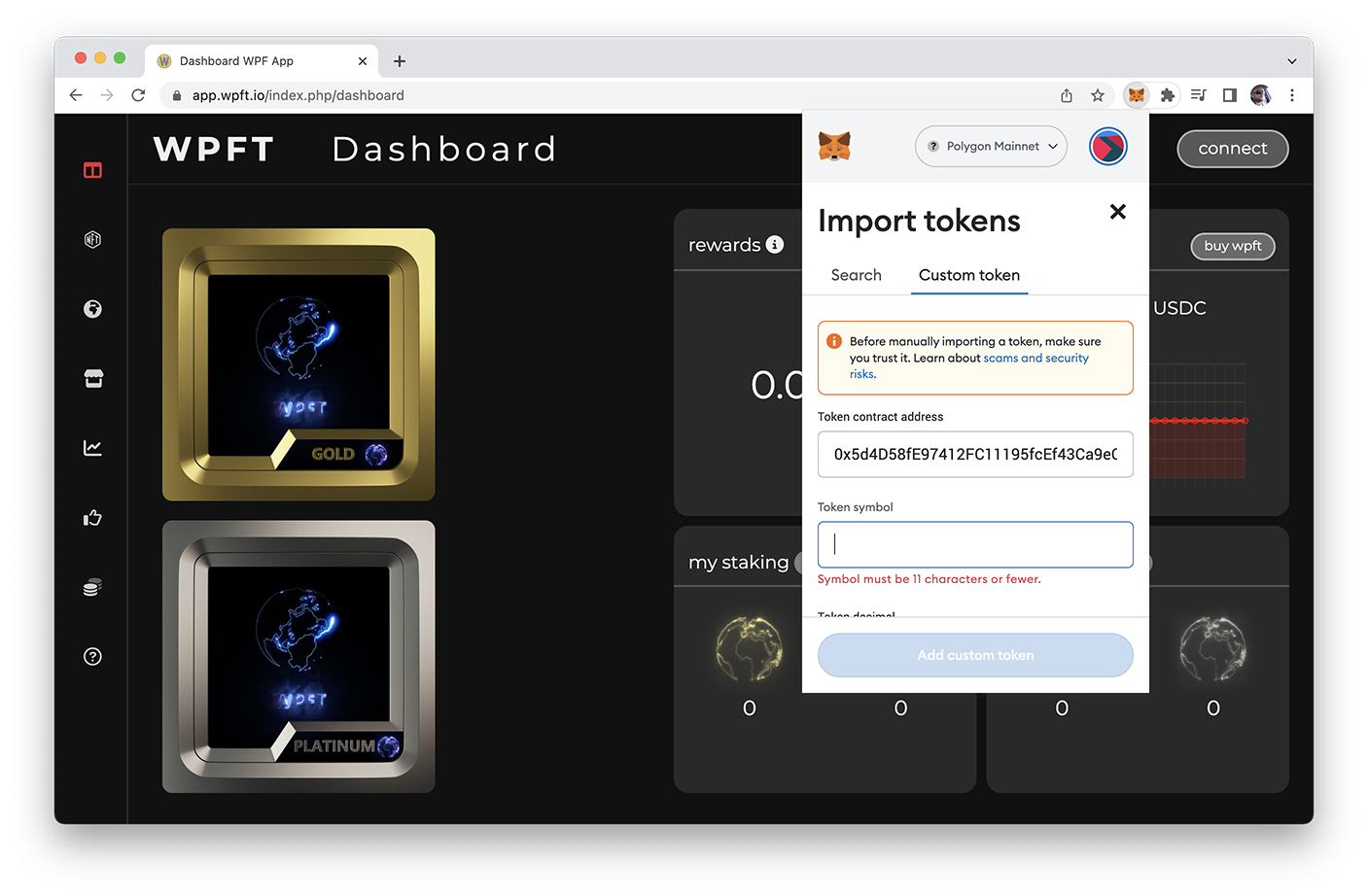Image resolution: width=1368 pixels, height=896 pixels.
Task: Click the globe icon in the sidebar
Action: [x=92, y=309]
